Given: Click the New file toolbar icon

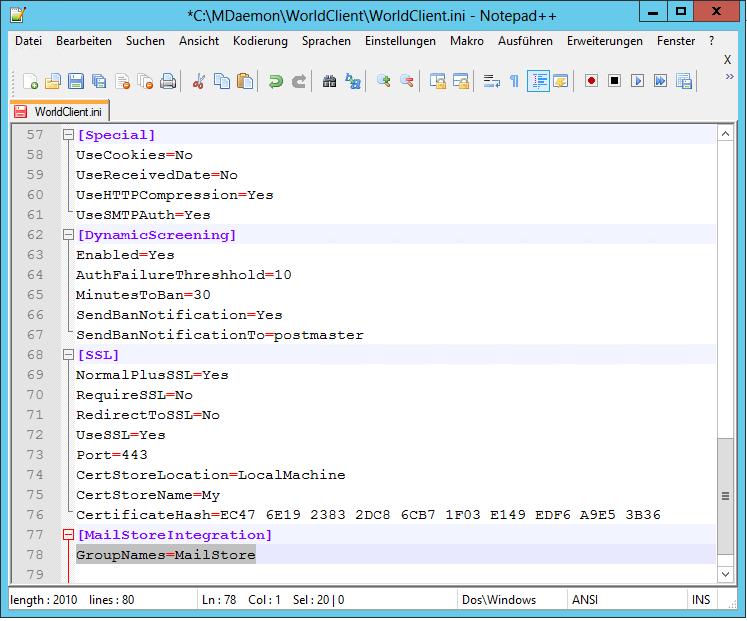Looking at the screenshot, I should [x=30, y=81].
